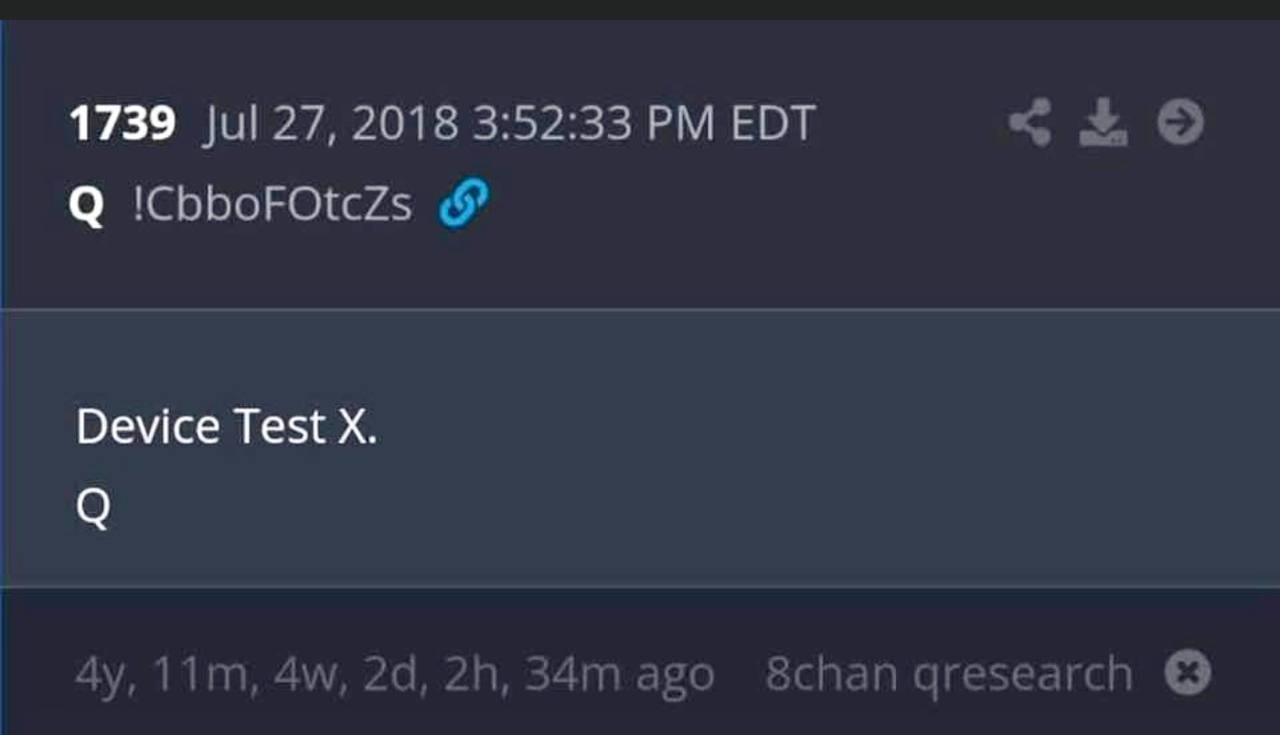Click the 3:52:33 PM time portion
Viewport: 1280px width, 735px height.
[594, 124]
